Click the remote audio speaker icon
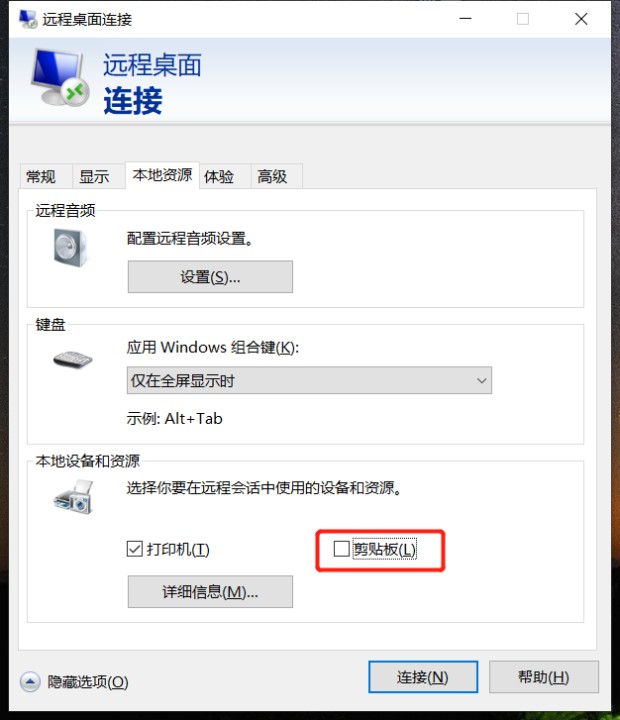 point(70,248)
